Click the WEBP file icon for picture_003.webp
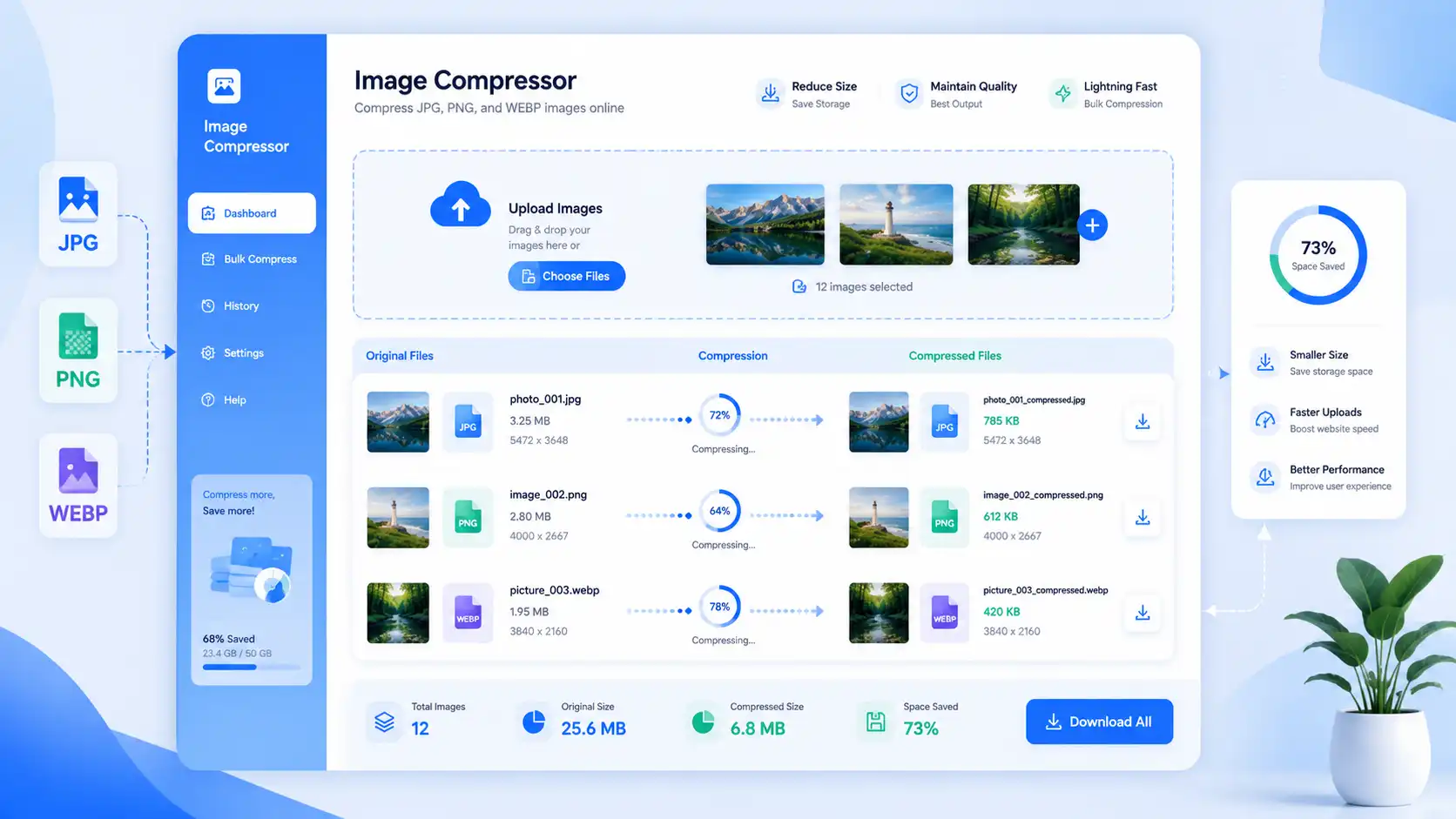The image size is (1456, 819). coord(468,613)
